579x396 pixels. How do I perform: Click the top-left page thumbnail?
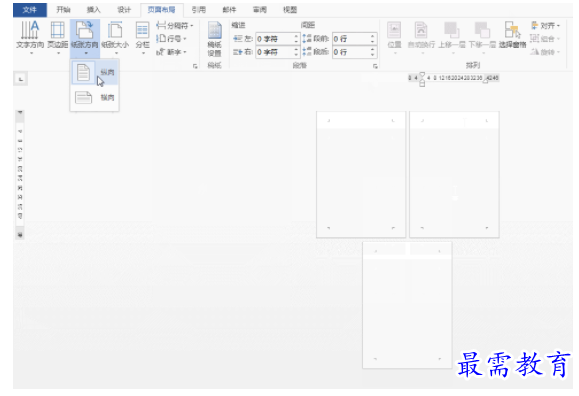coord(361,174)
